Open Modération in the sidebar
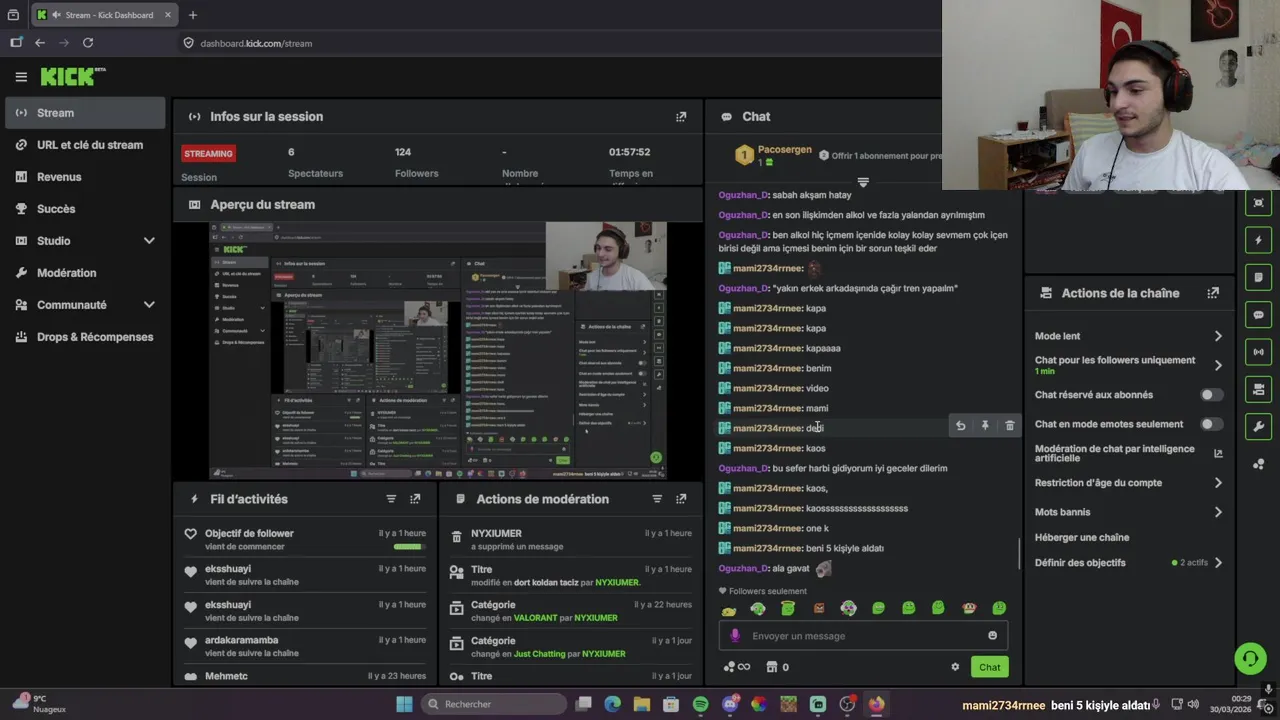The width and height of the screenshot is (1280, 720). pyautogui.click(x=85, y=273)
